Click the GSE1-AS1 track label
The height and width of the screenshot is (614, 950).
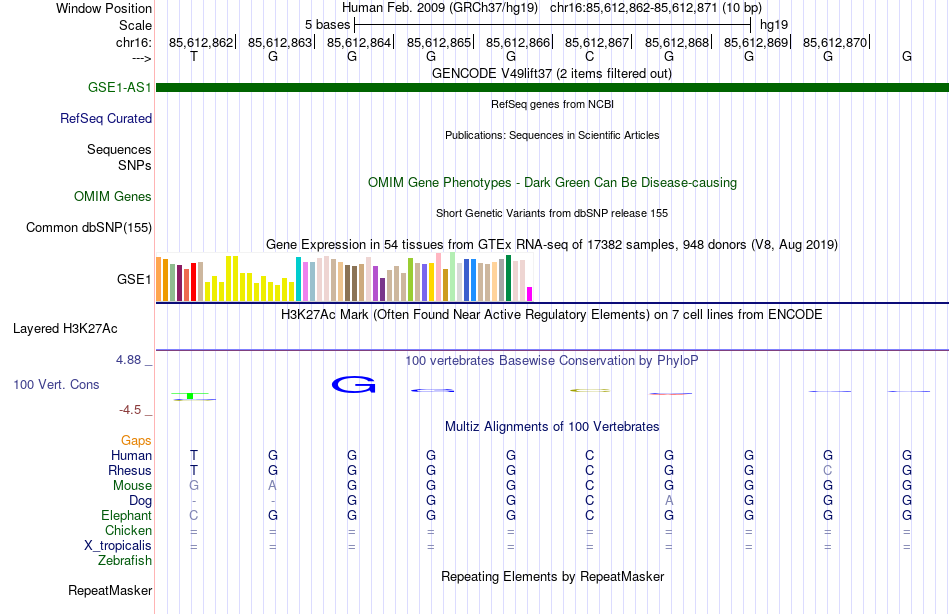(119, 87)
